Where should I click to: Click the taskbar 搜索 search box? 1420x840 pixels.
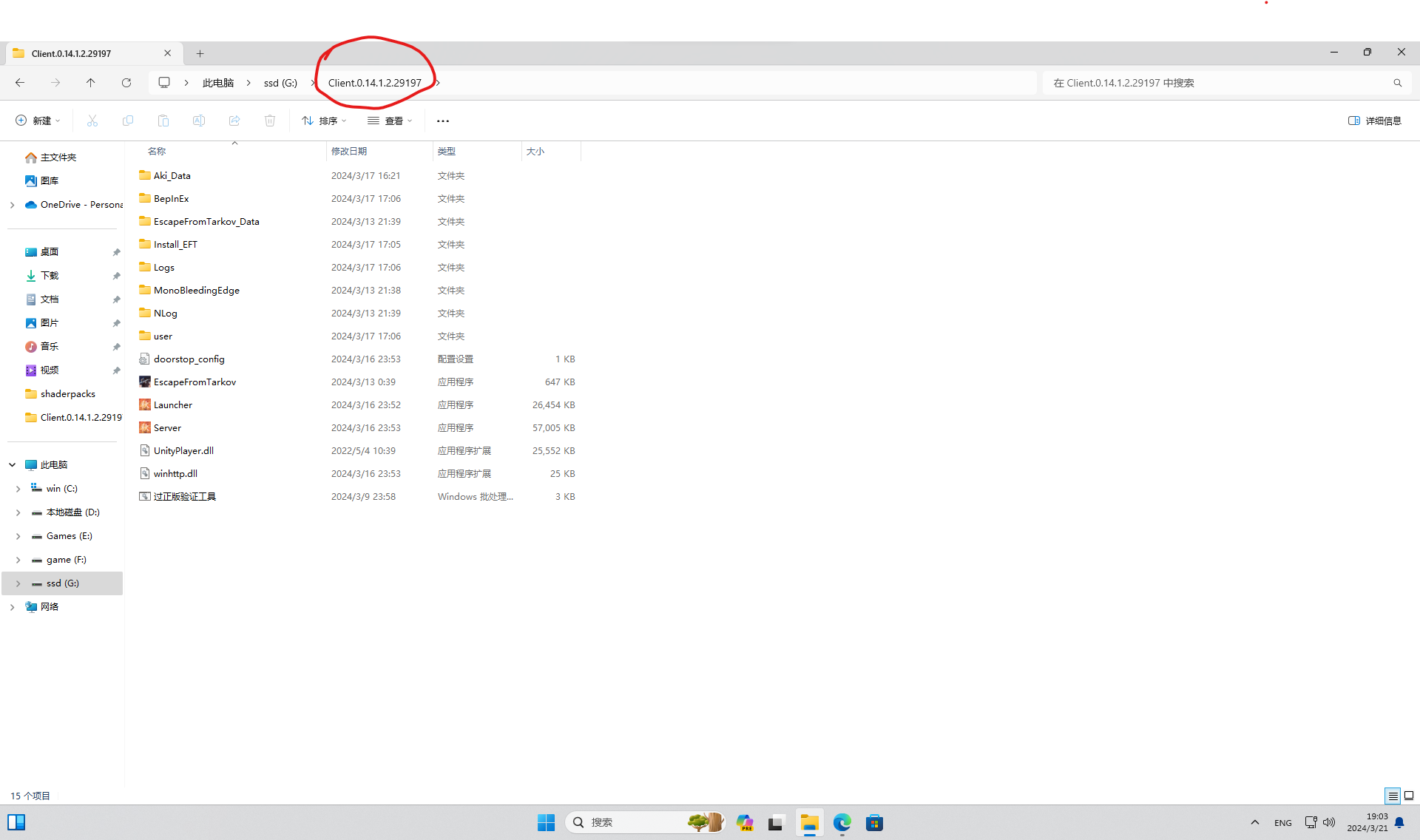(645, 822)
